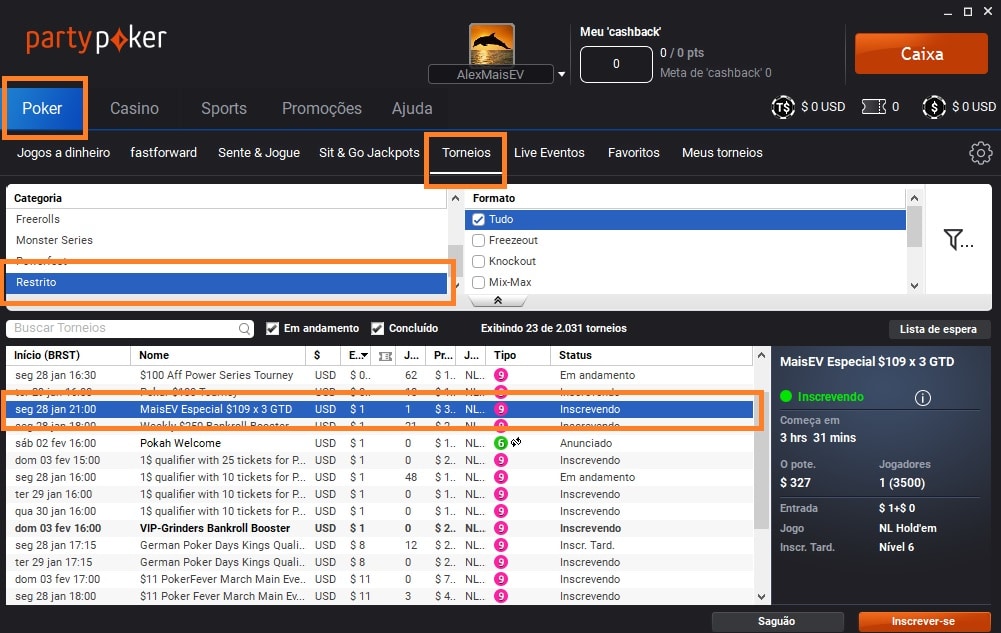Sort by Início (BRST) column header
Screen dimensions: 1001x633
[68, 355]
